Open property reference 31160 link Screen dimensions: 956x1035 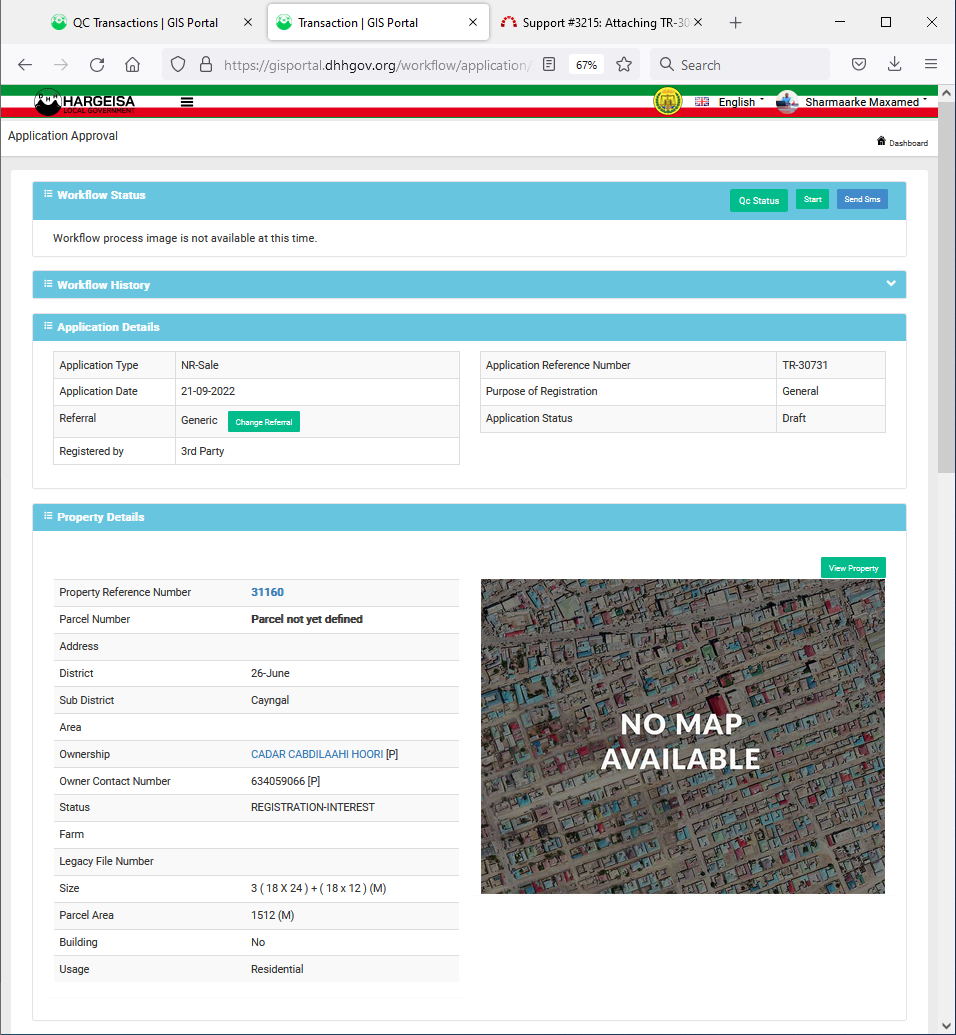267,593
